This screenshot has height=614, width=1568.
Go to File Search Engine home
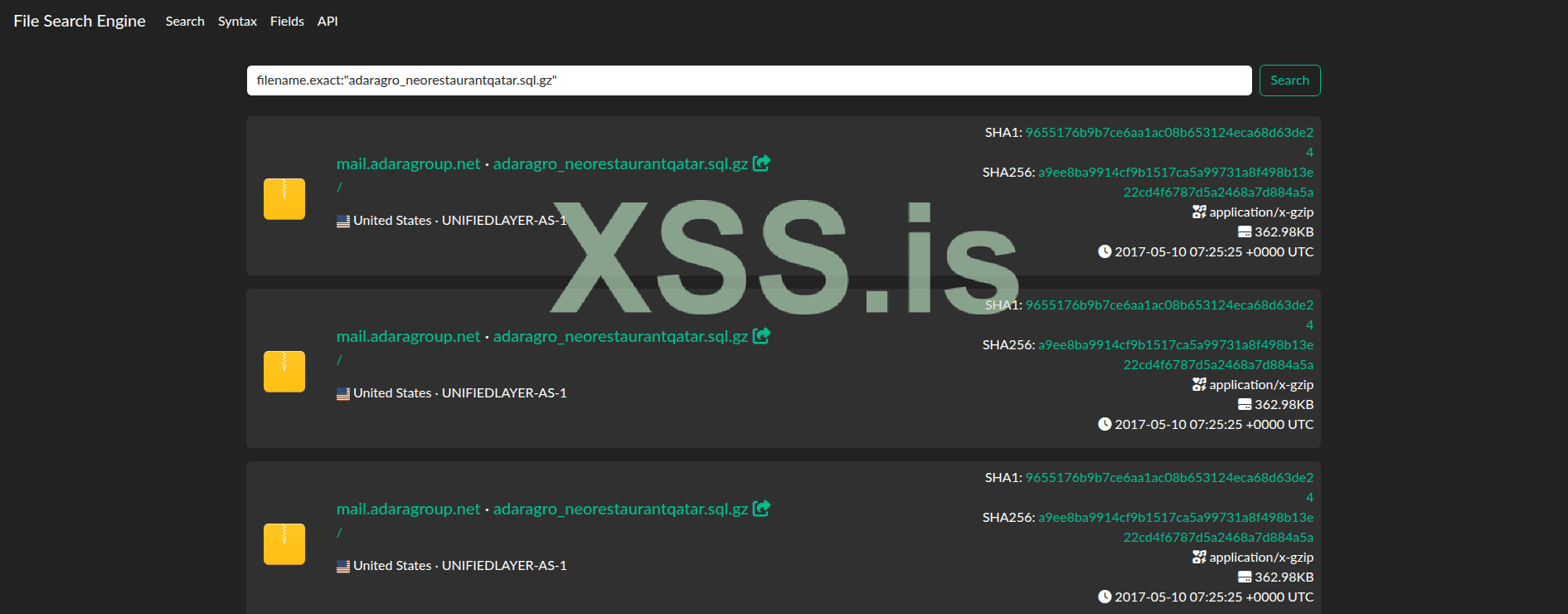click(x=80, y=22)
